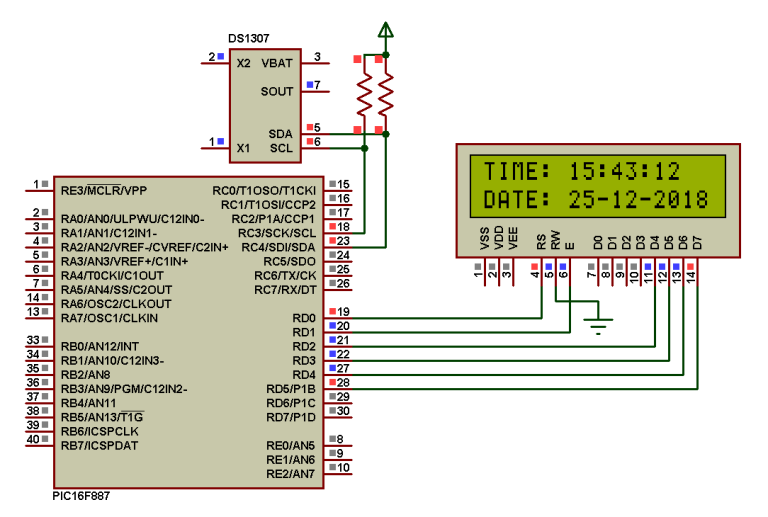The height and width of the screenshot is (517, 768).
Task: Click the RB7/ICSPDAT pin label
Action: coord(99,446)
